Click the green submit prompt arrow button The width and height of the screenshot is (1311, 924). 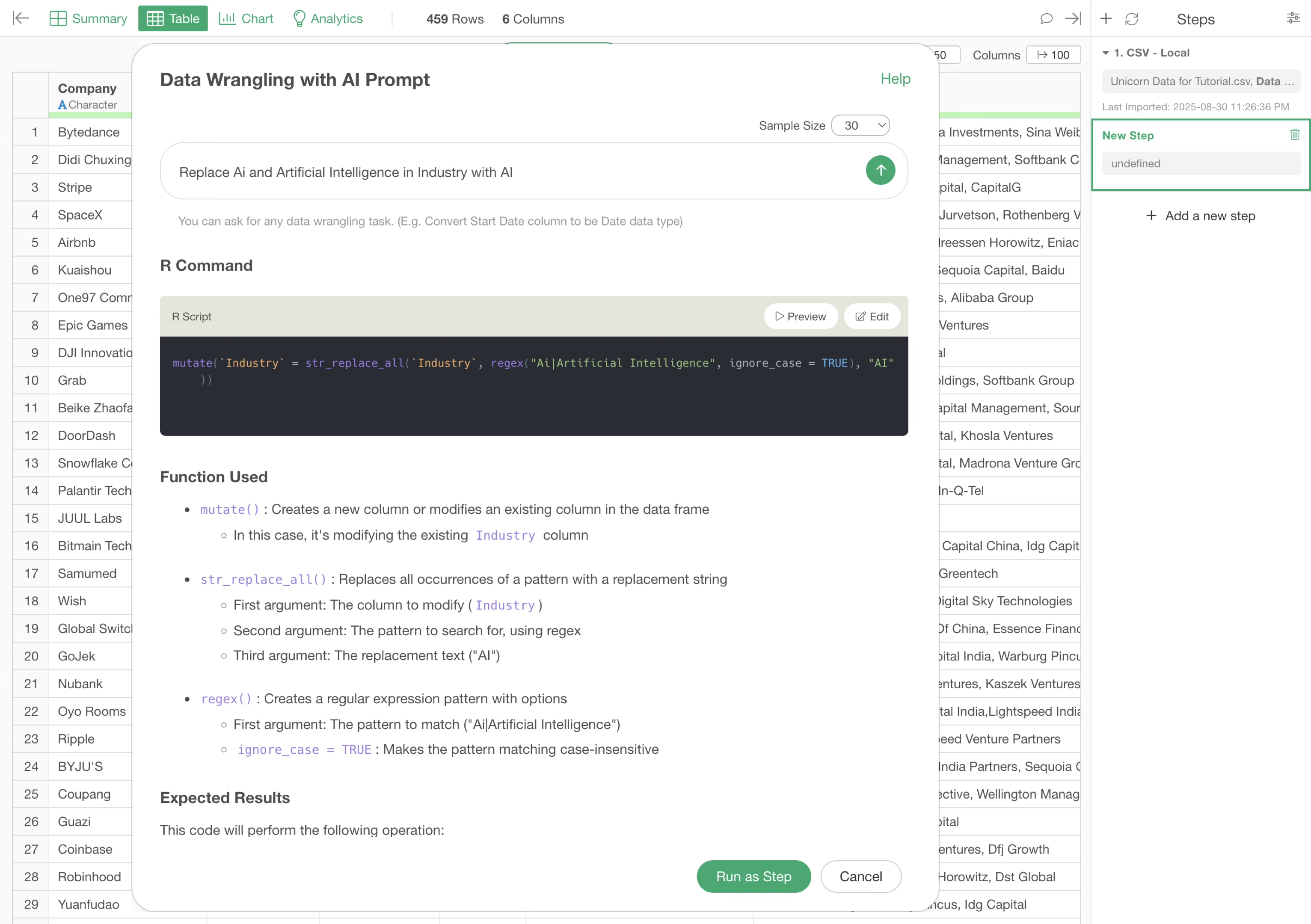(880, 170)
